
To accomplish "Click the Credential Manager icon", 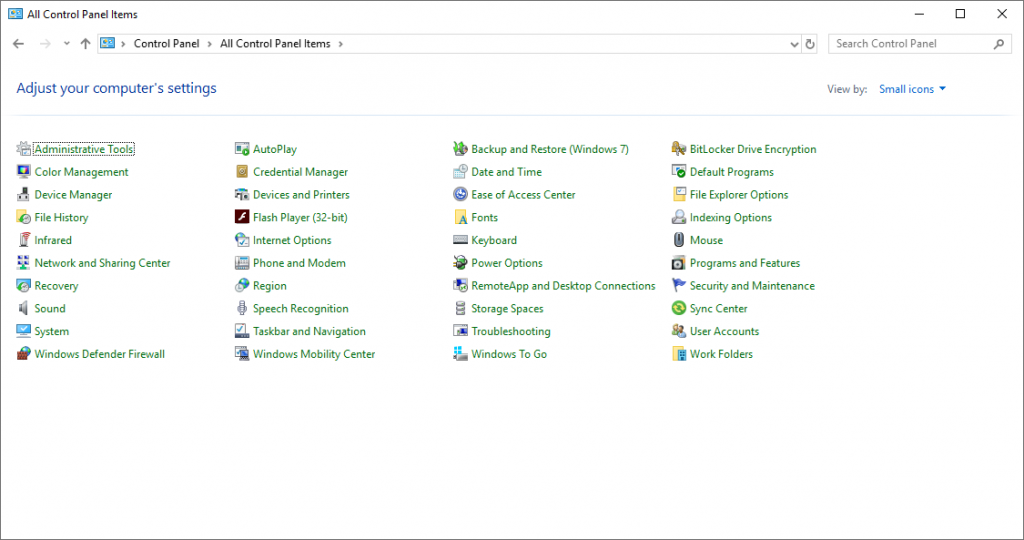I will coord(242,172).
